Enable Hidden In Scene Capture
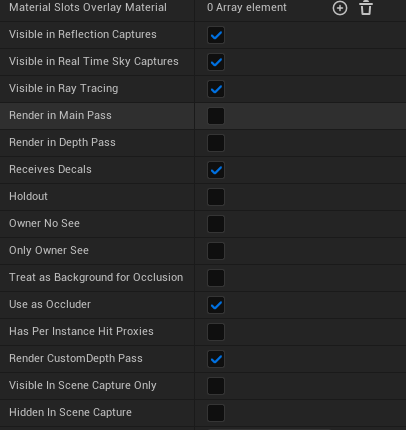Image resolution: width=406 pixels, height=430 pixels. (x=216, y=413)
